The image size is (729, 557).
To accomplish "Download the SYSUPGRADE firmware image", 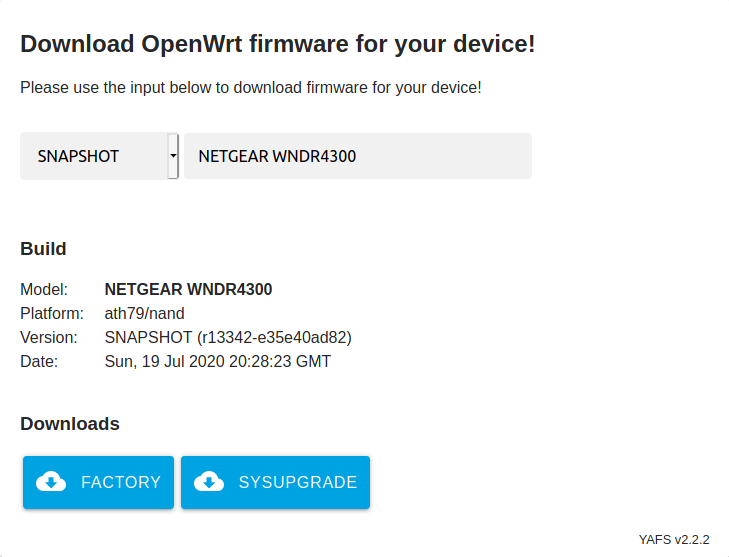I will click(275, 482).
